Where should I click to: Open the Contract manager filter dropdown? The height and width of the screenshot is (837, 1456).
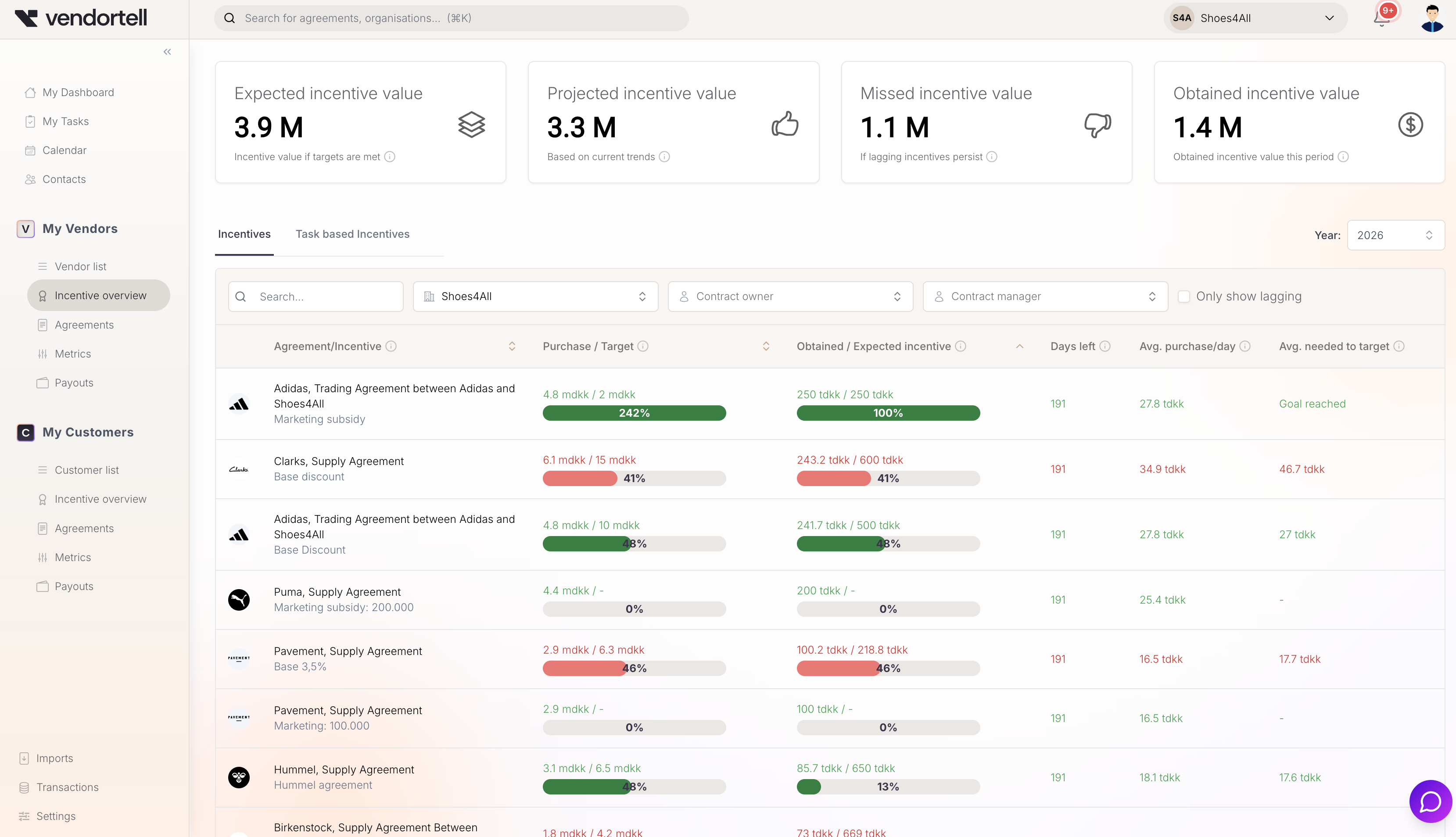pos(1045,297)
